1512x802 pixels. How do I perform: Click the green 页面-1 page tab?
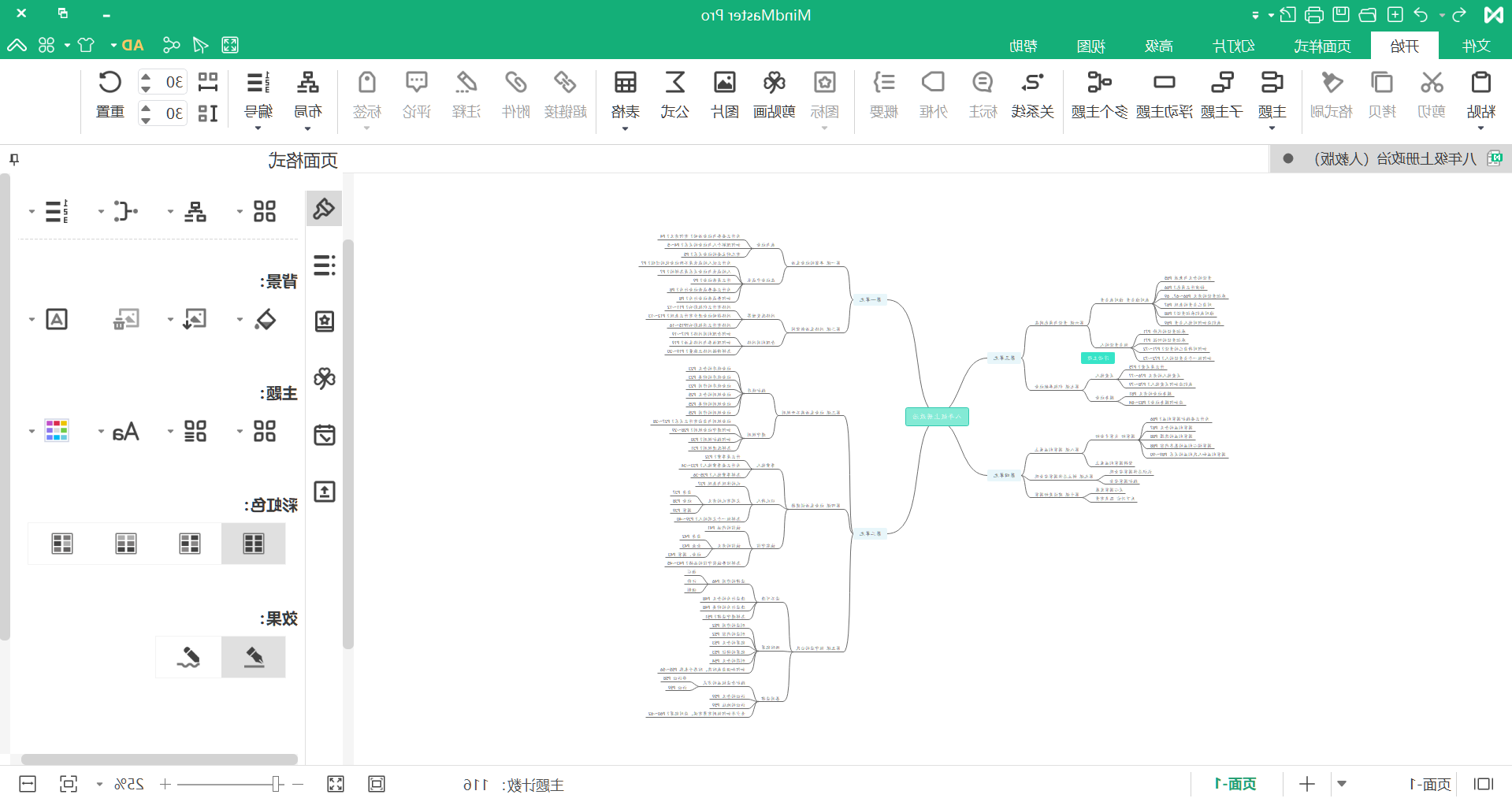(1235, 784)
